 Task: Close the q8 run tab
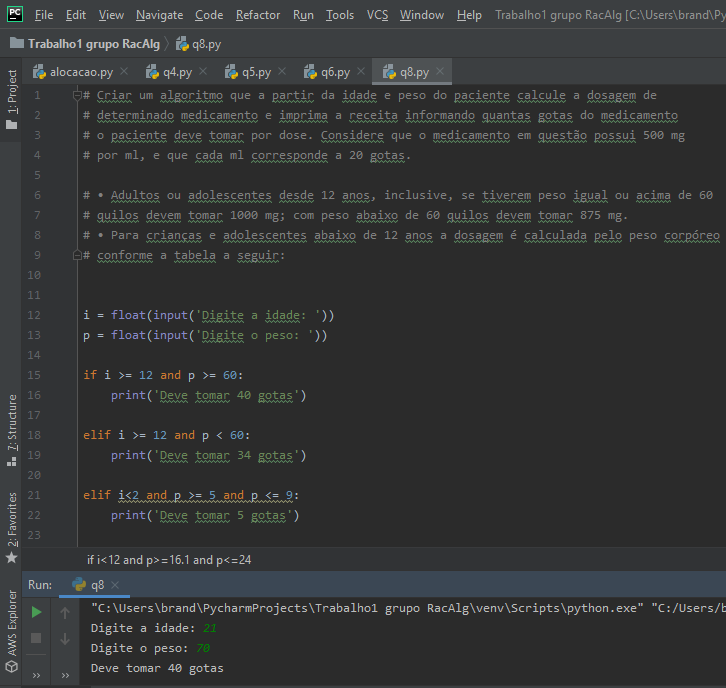click(115, 585)
